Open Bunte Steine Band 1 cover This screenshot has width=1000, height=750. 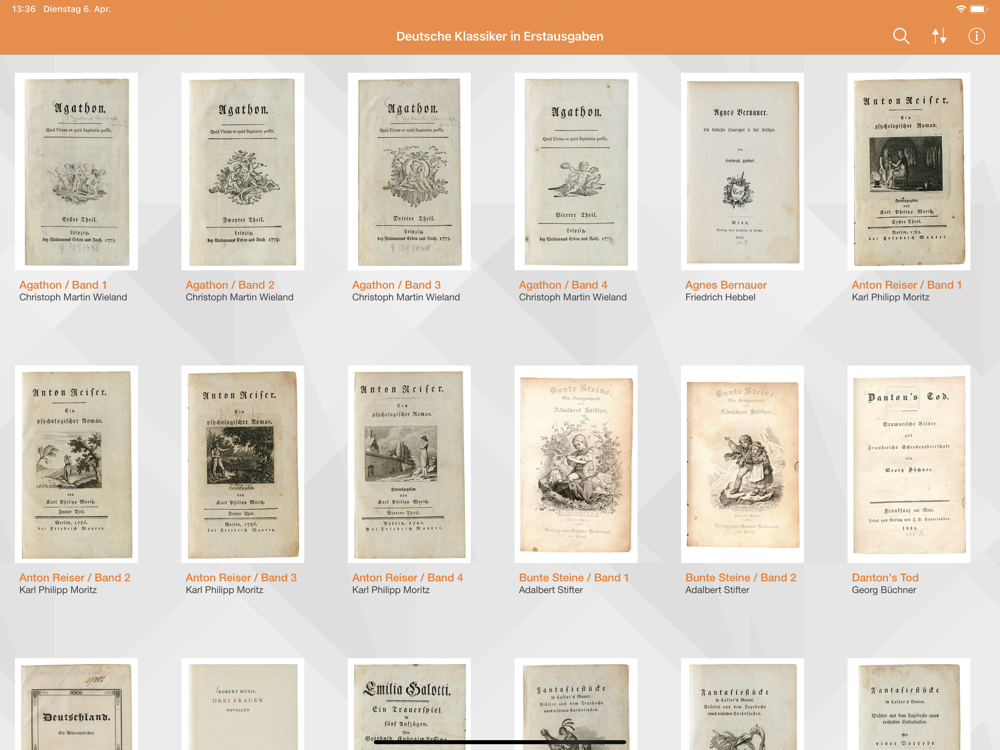click(x=576, y=464)
